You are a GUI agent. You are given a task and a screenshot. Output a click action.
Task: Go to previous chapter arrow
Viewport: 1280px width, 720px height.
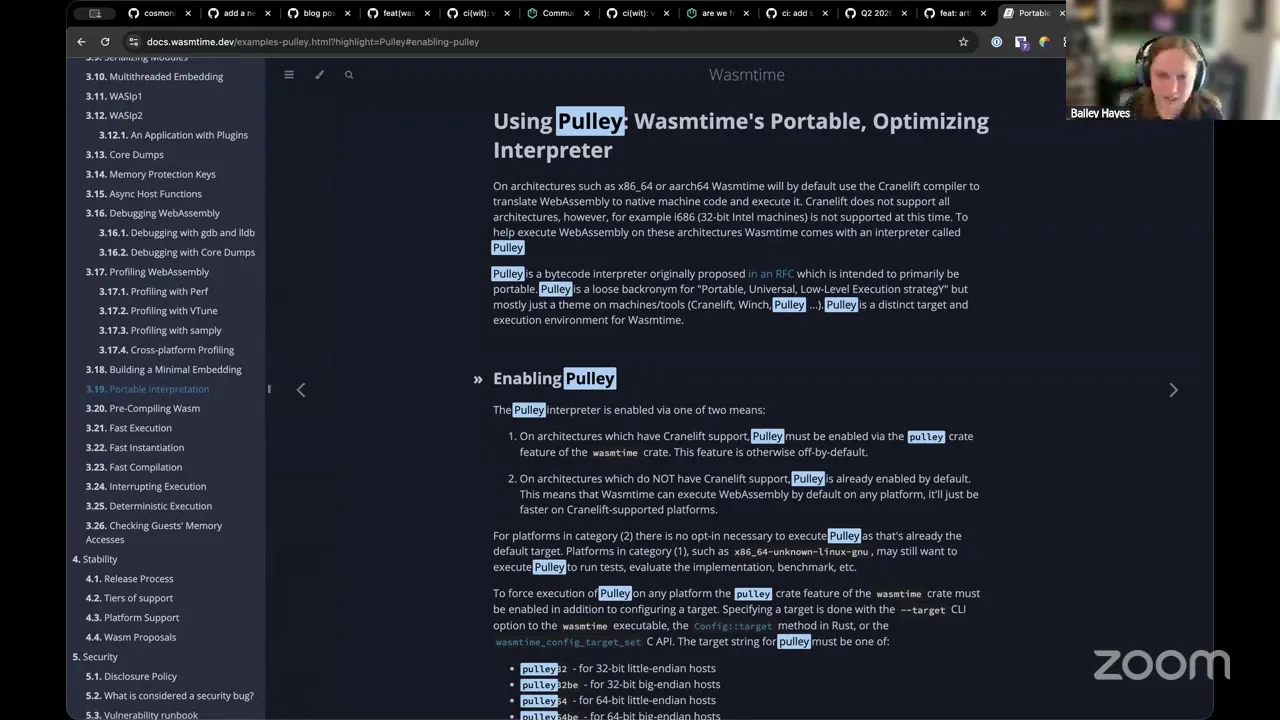pyautogui.click(x=301, y=390)
